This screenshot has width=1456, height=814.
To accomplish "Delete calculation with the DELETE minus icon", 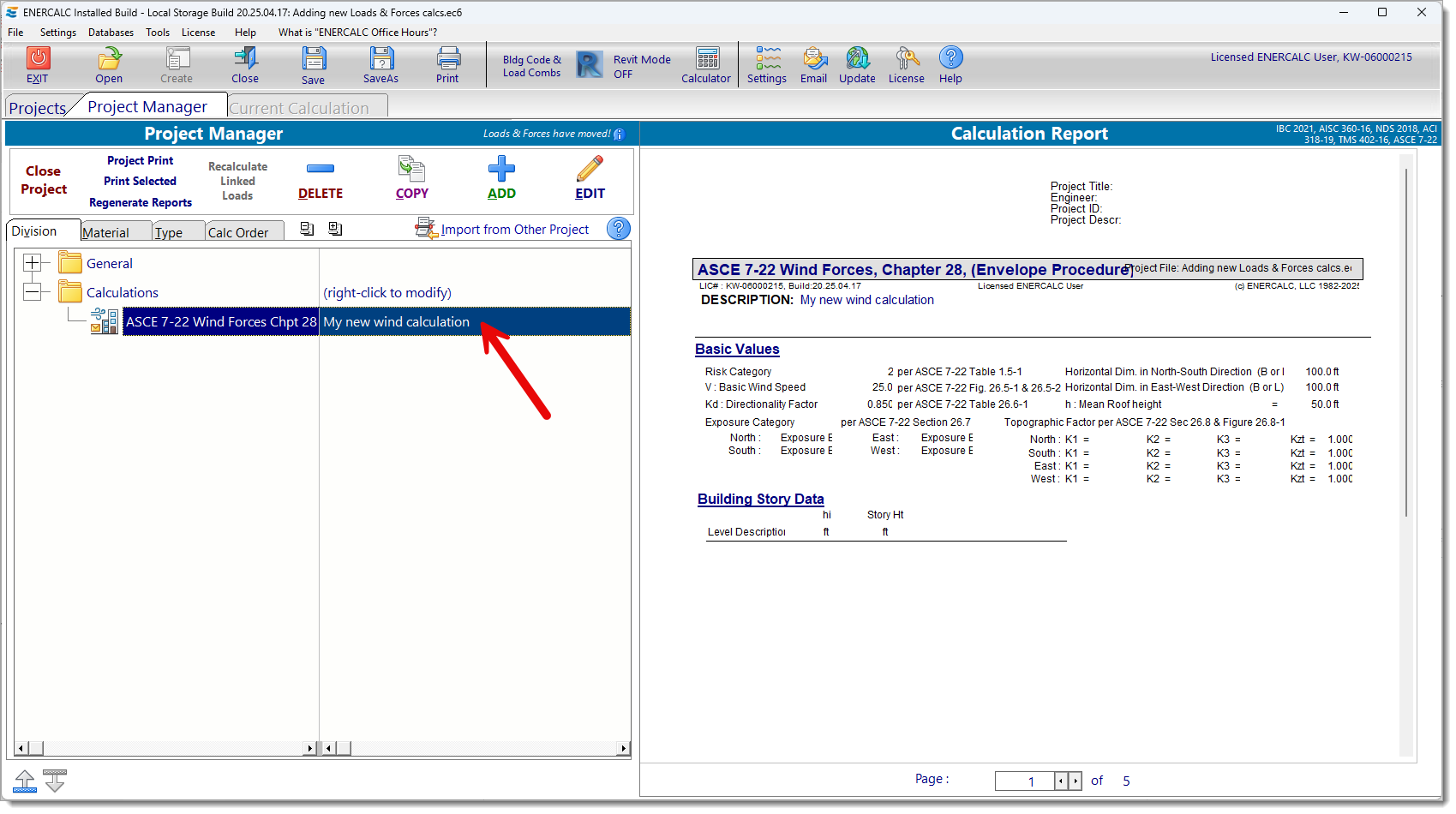I will 321,169.
